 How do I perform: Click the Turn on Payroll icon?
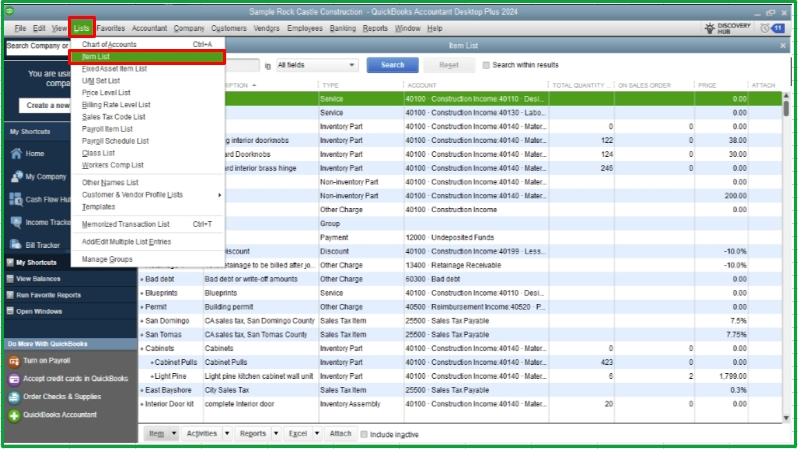14,360
